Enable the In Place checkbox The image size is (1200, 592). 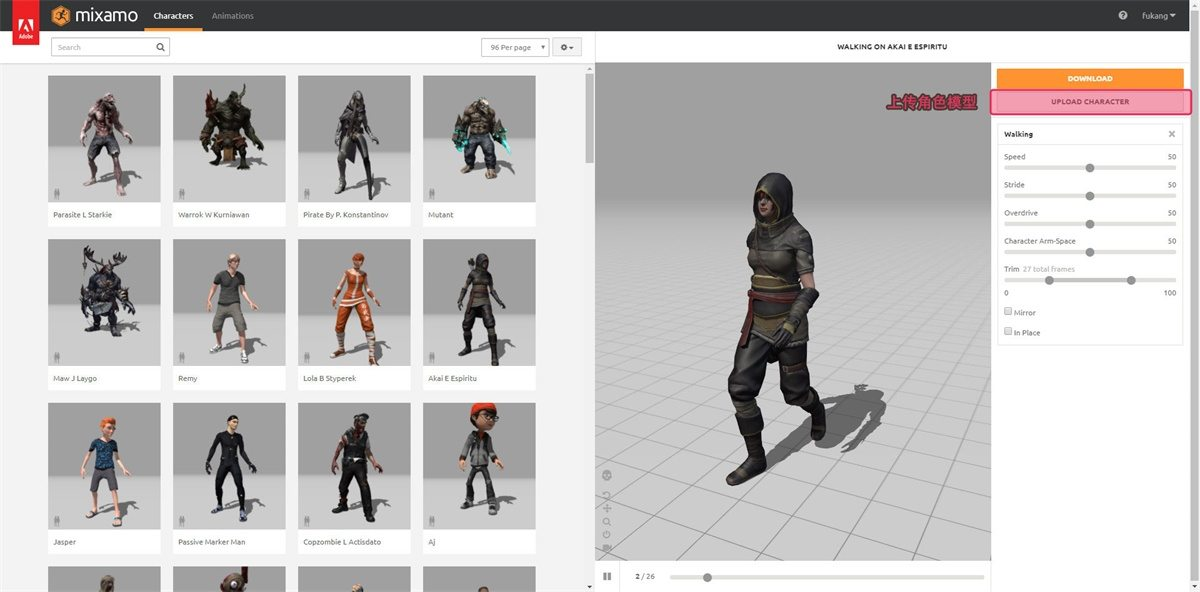coord(1008,331)
